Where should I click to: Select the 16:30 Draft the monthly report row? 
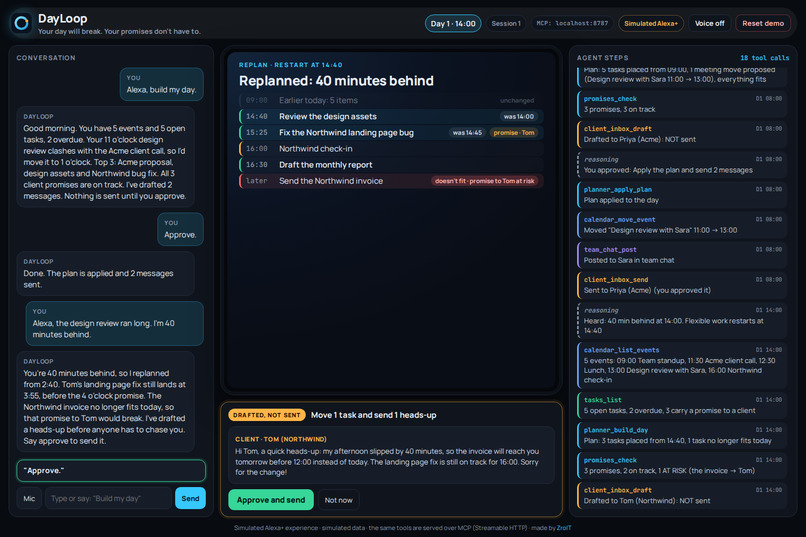click(391, 165)
